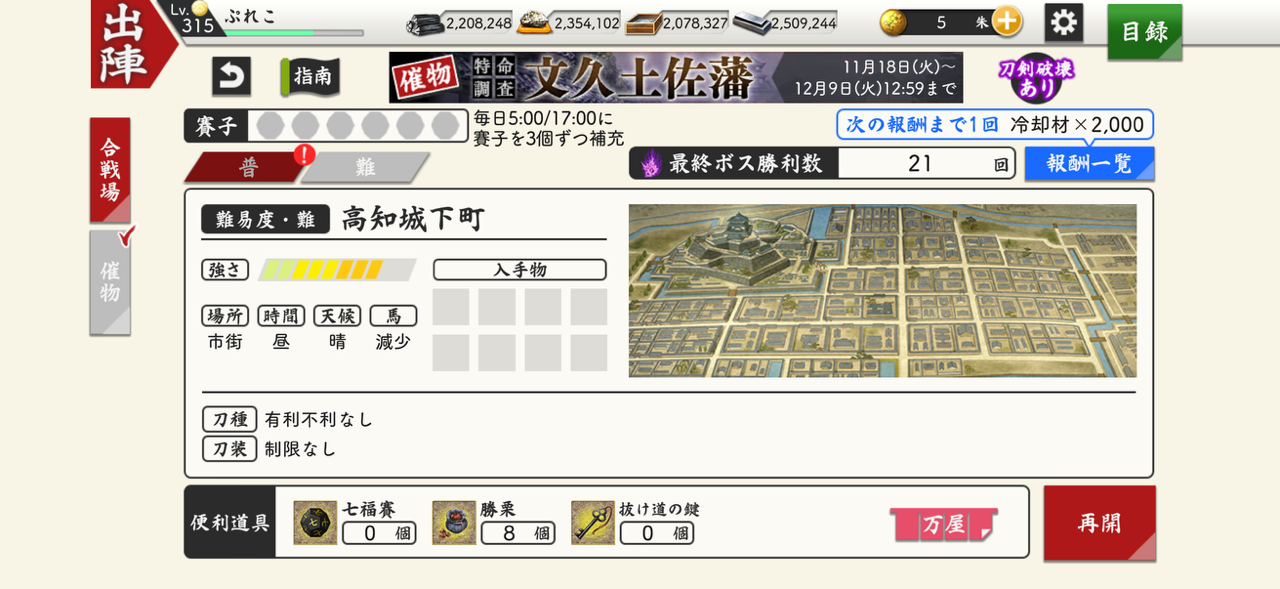1280x589 pixels.
Task: Tap the gold plus coin purchase button
Action: [1007, 21]
